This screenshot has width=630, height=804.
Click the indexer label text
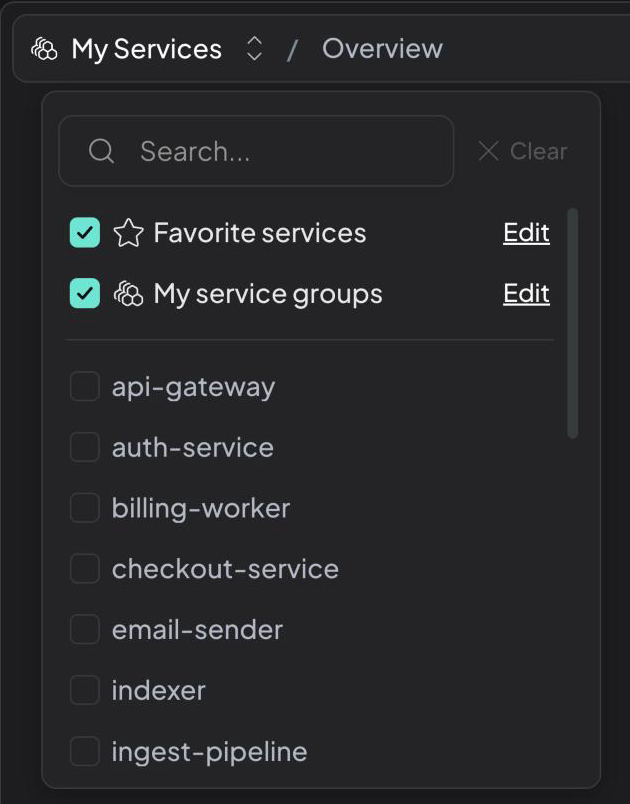159,690
